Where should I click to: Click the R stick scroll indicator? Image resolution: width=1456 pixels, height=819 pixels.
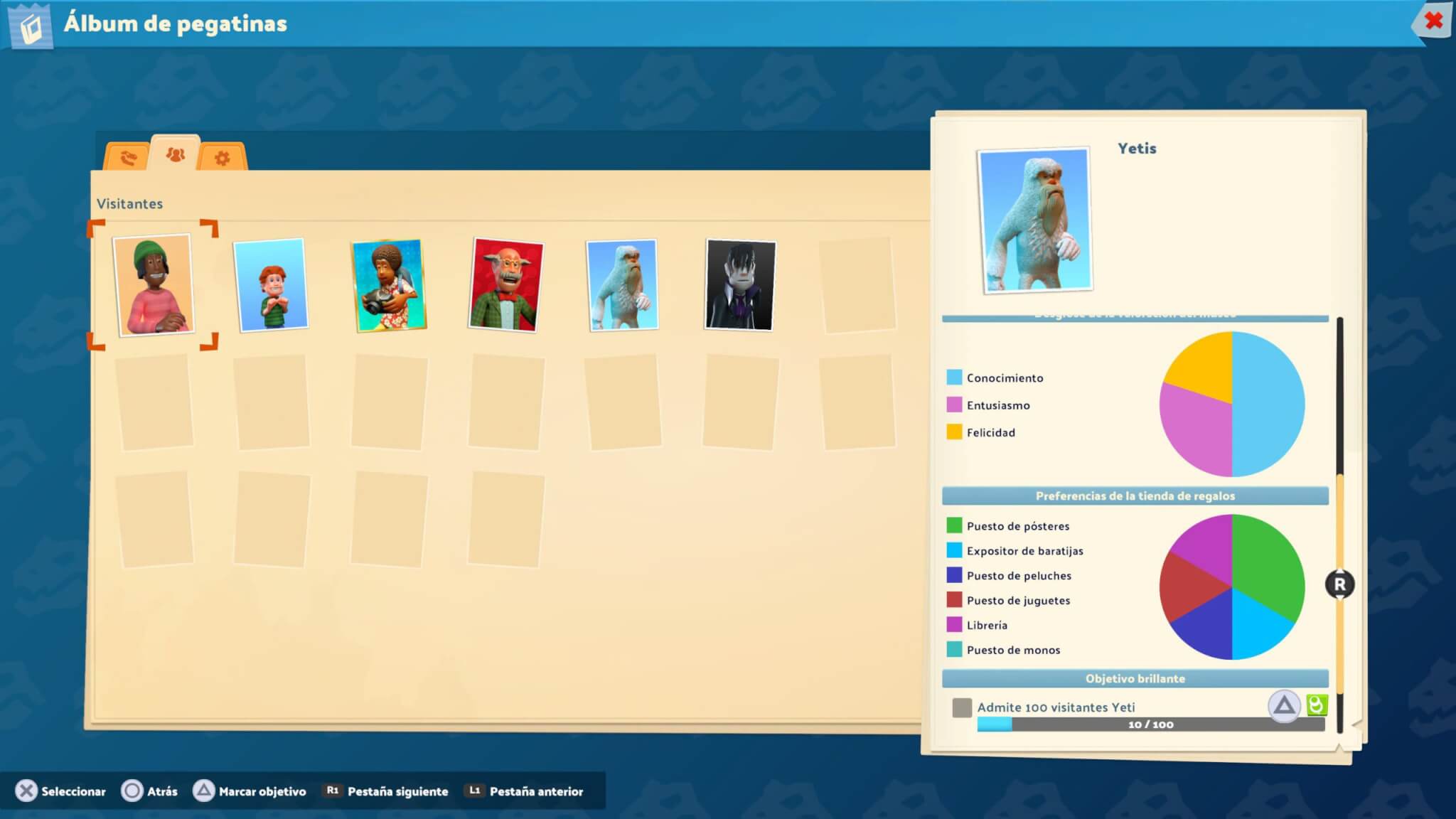1339,584
